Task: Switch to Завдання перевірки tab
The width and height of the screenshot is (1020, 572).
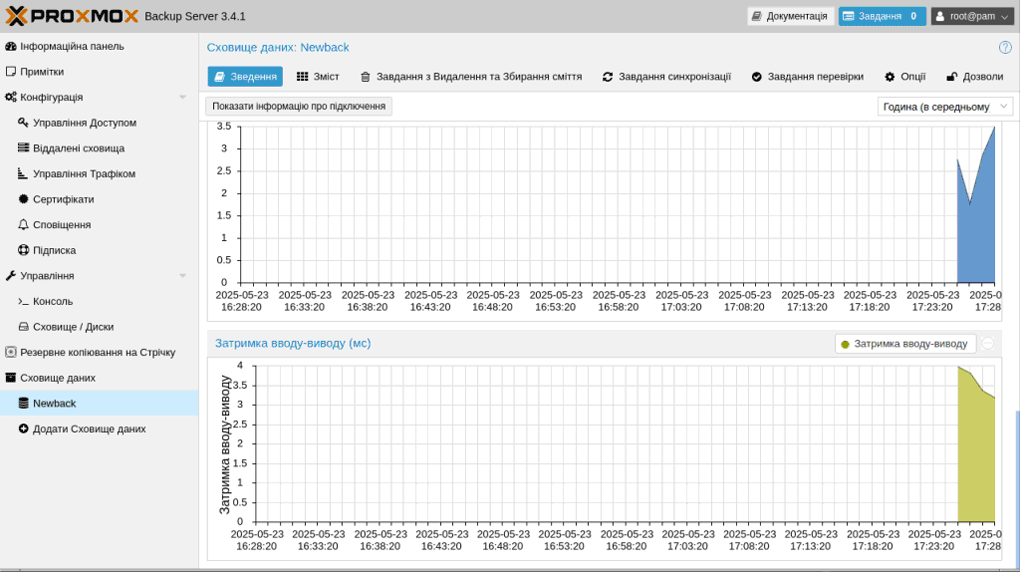Action: pos(806,77)
